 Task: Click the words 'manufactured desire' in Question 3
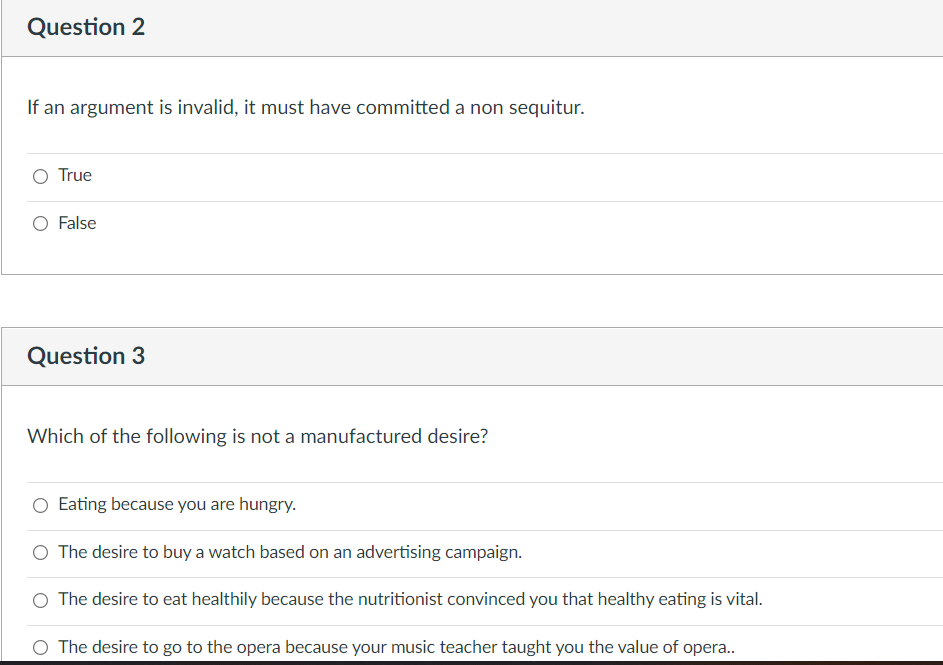[390, 436]
